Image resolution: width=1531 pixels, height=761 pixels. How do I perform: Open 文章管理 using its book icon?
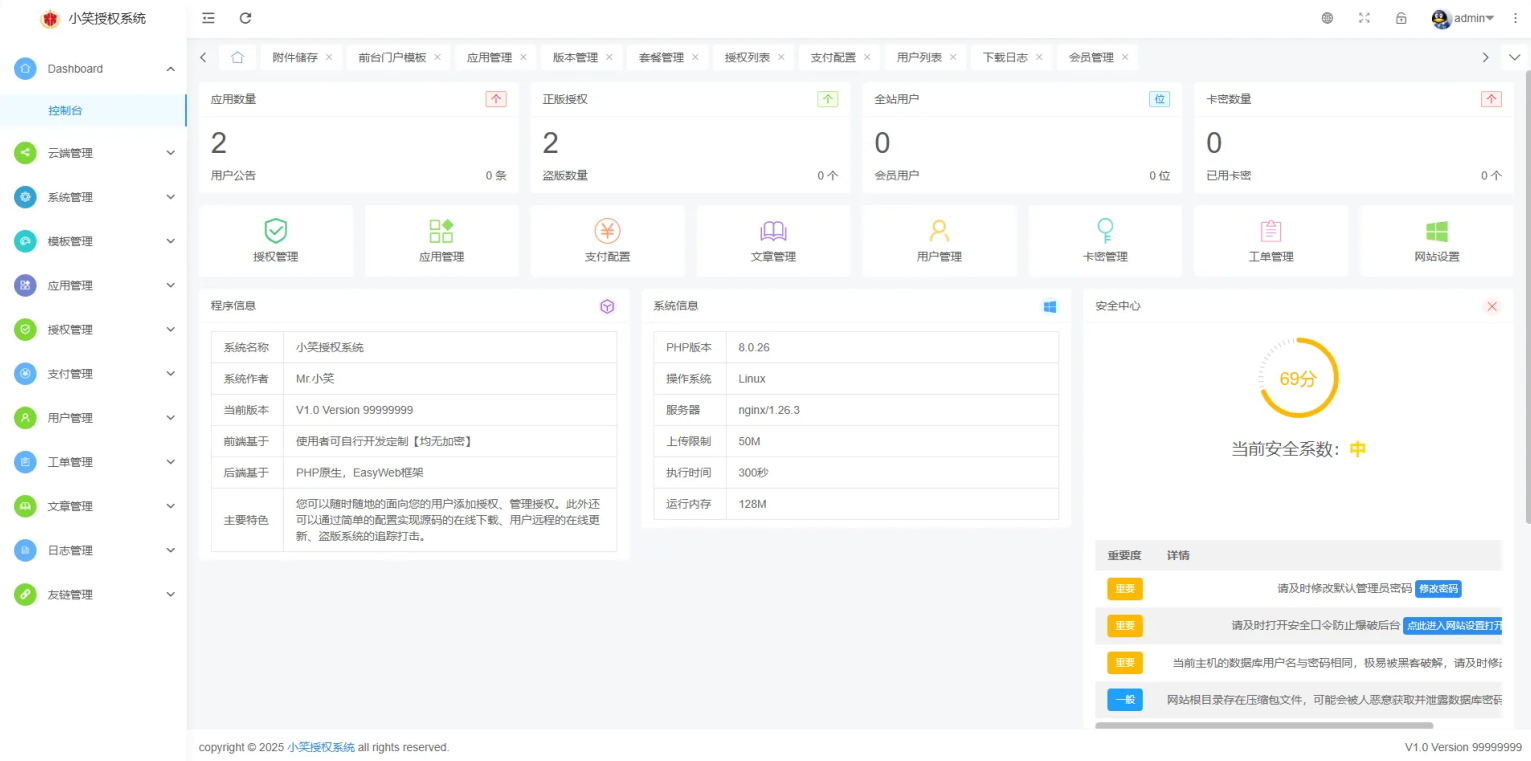[x=773, y=232]
